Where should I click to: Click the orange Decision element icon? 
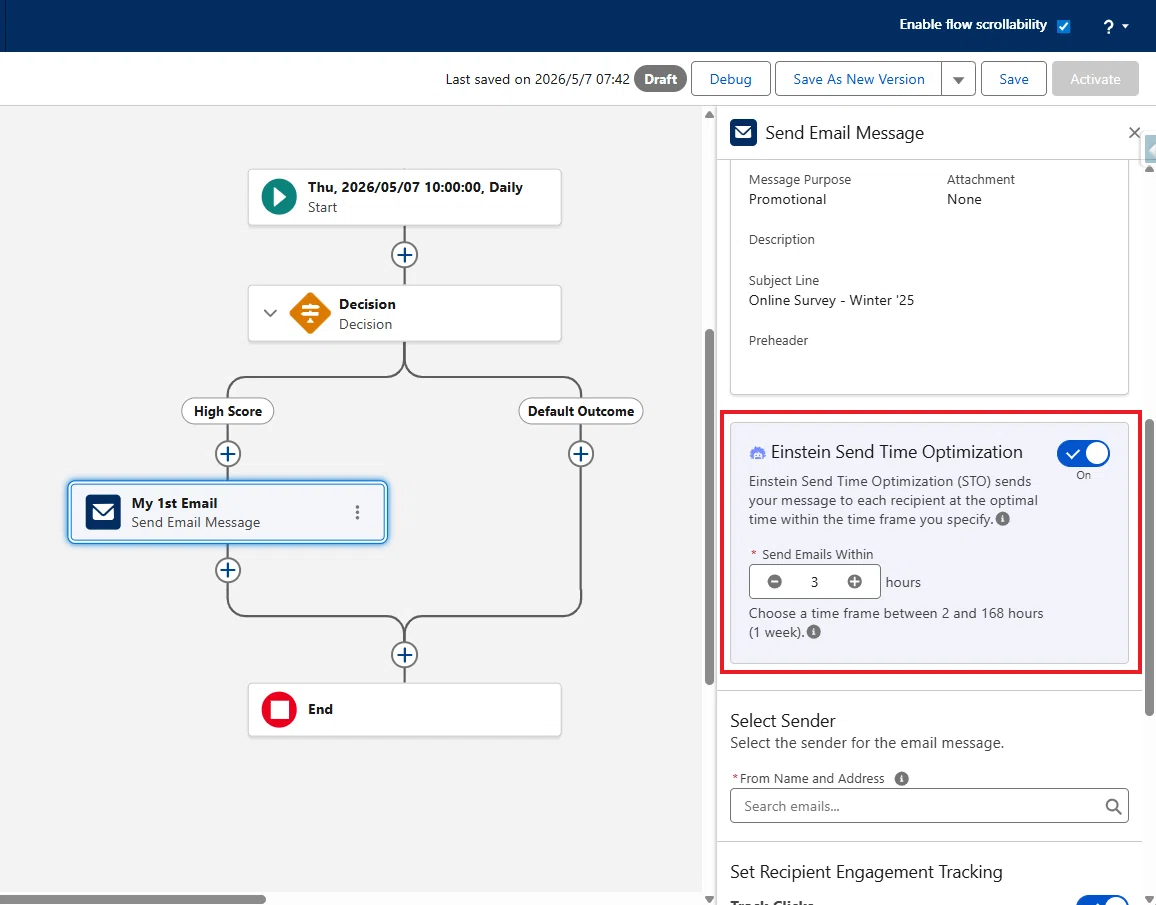pyautogui.click(x=310, y=313)
